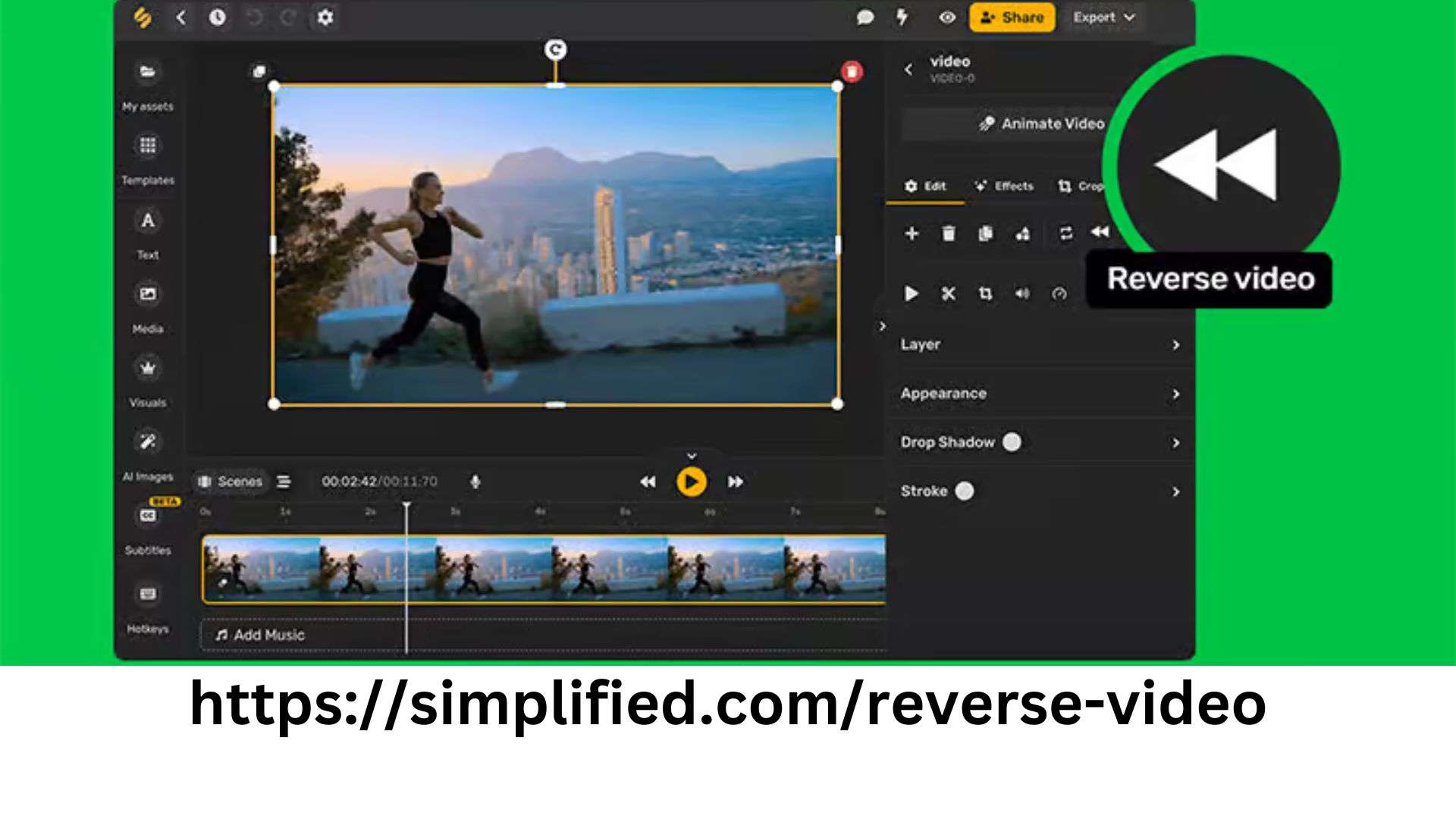Open the Templates panel
The height and width of the screenshot is (819, 1456).
[x=148, y=159]
